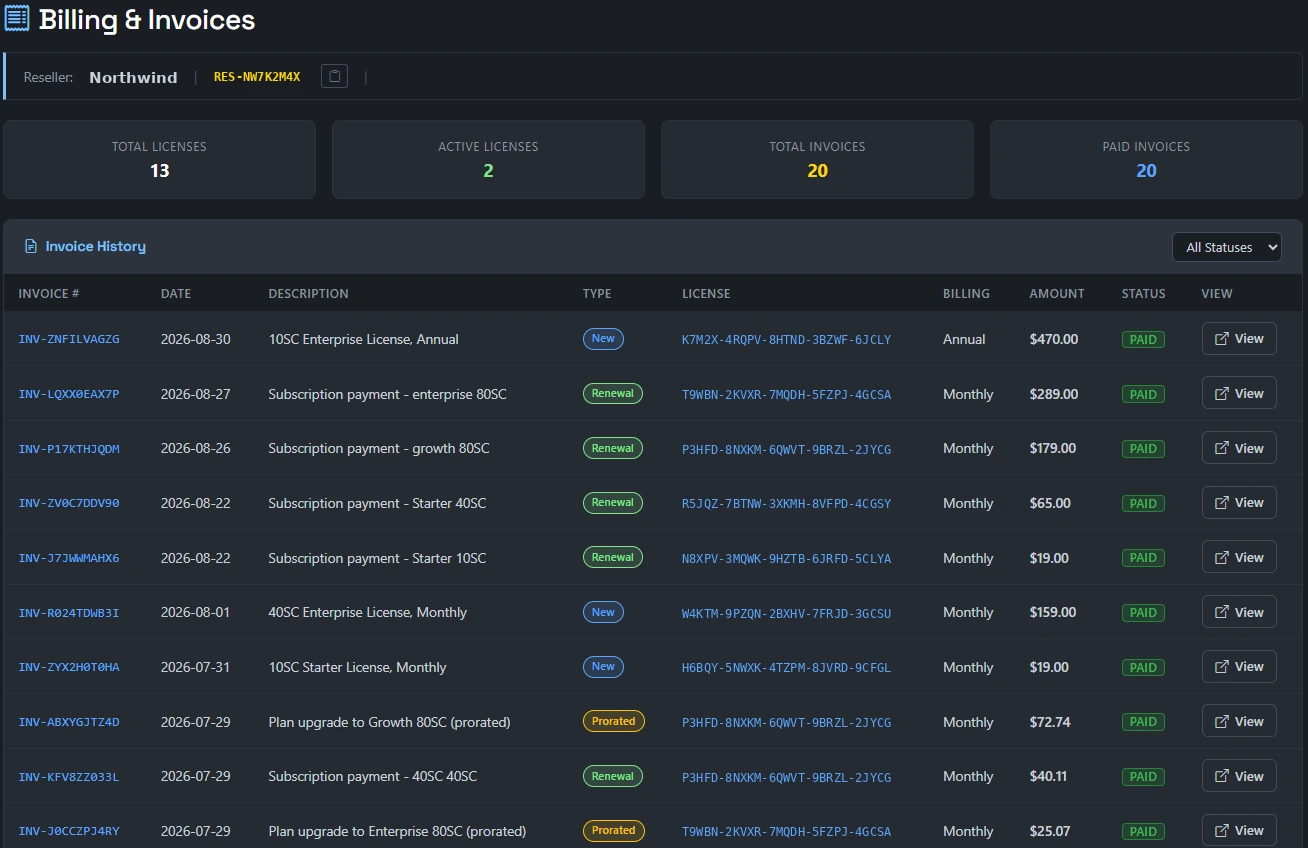Open license key W4KTM-9PZQN-2BXHV-7FRJD-3GCSU
This screenshot has height=848, width=1308.
[x=786, y=613]
